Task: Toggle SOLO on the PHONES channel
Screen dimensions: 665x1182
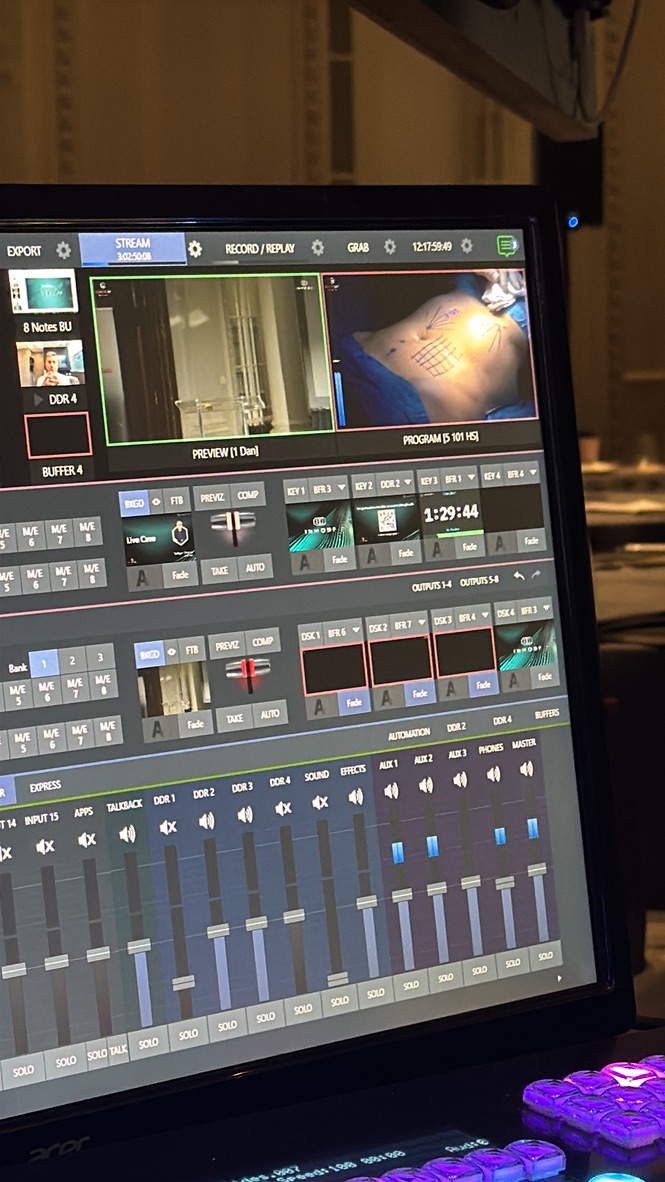Action: coord(513,963)
